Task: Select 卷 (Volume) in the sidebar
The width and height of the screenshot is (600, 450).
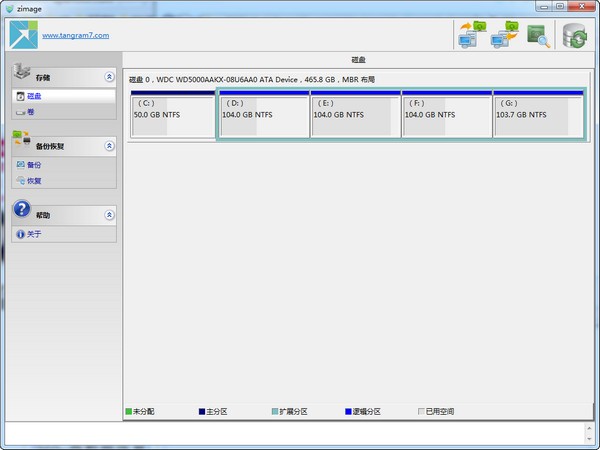Action: (30, 112)
